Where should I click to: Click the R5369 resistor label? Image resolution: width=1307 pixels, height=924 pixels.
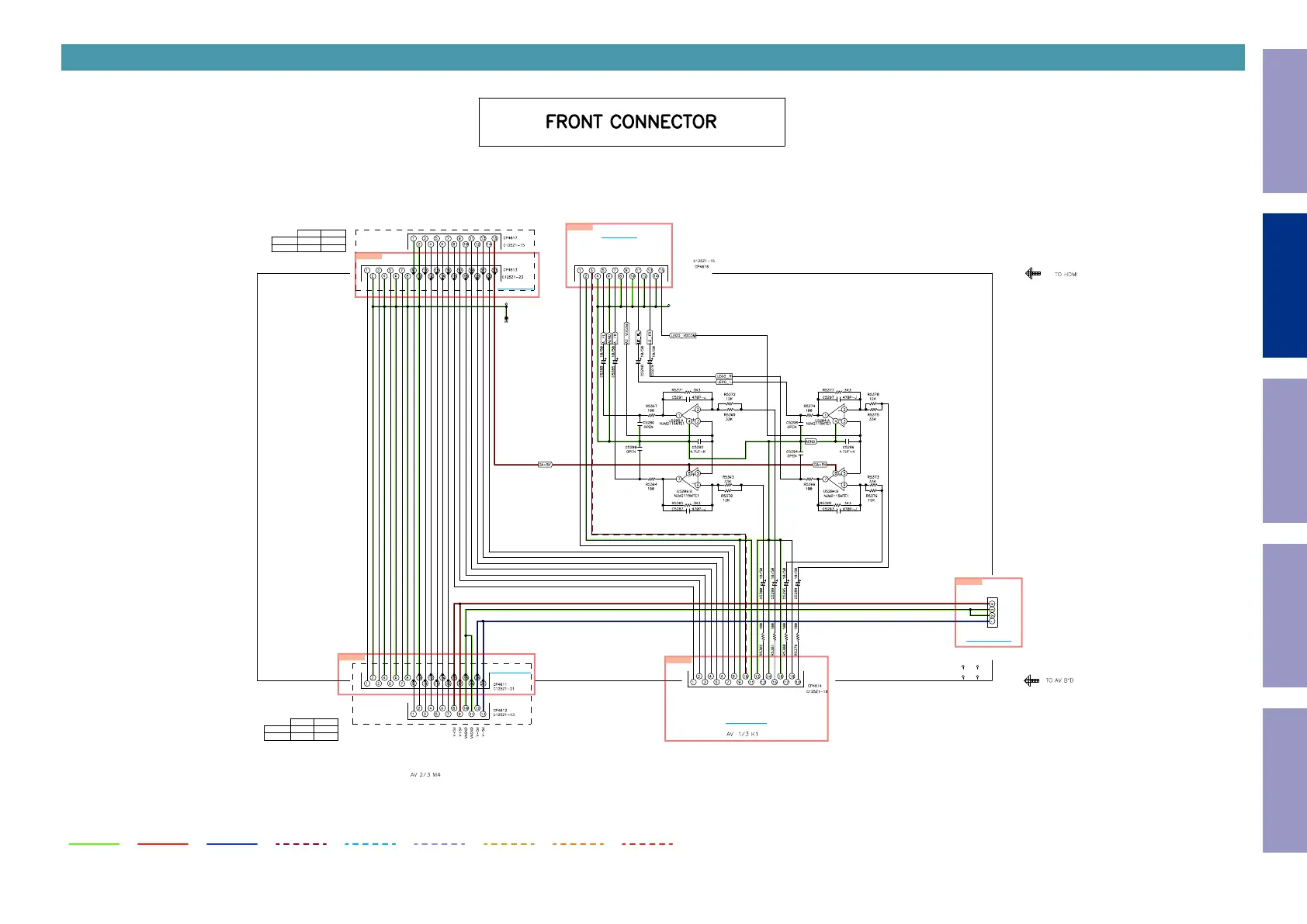[730, 414]
